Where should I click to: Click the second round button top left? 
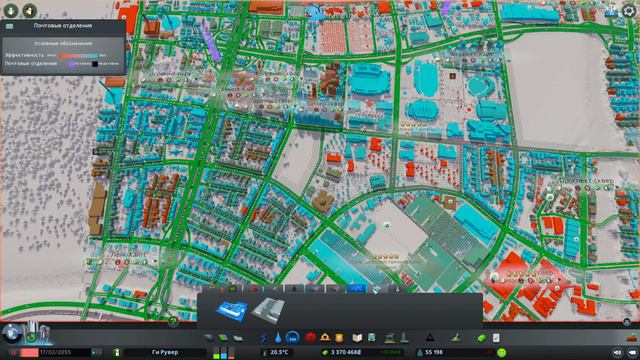(29, 11)
